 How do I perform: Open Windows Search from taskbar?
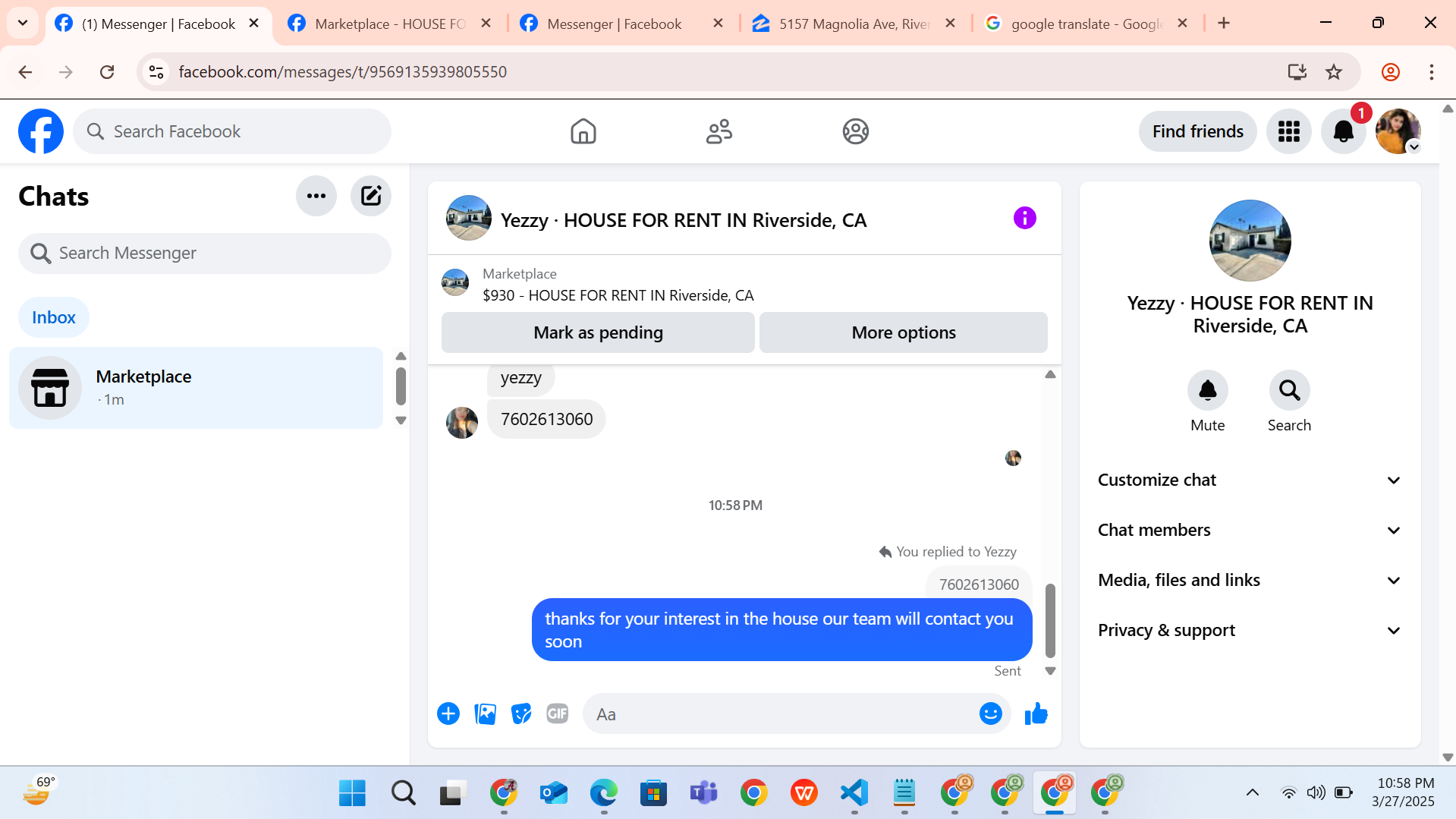(x=403, y=792)
